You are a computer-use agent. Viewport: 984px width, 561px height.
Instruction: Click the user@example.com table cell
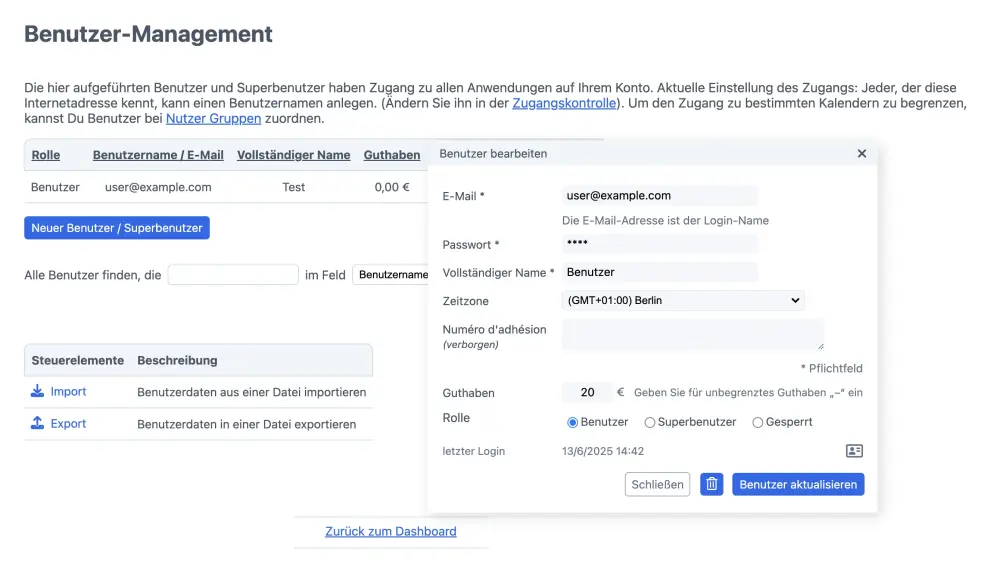coord(158,187)
